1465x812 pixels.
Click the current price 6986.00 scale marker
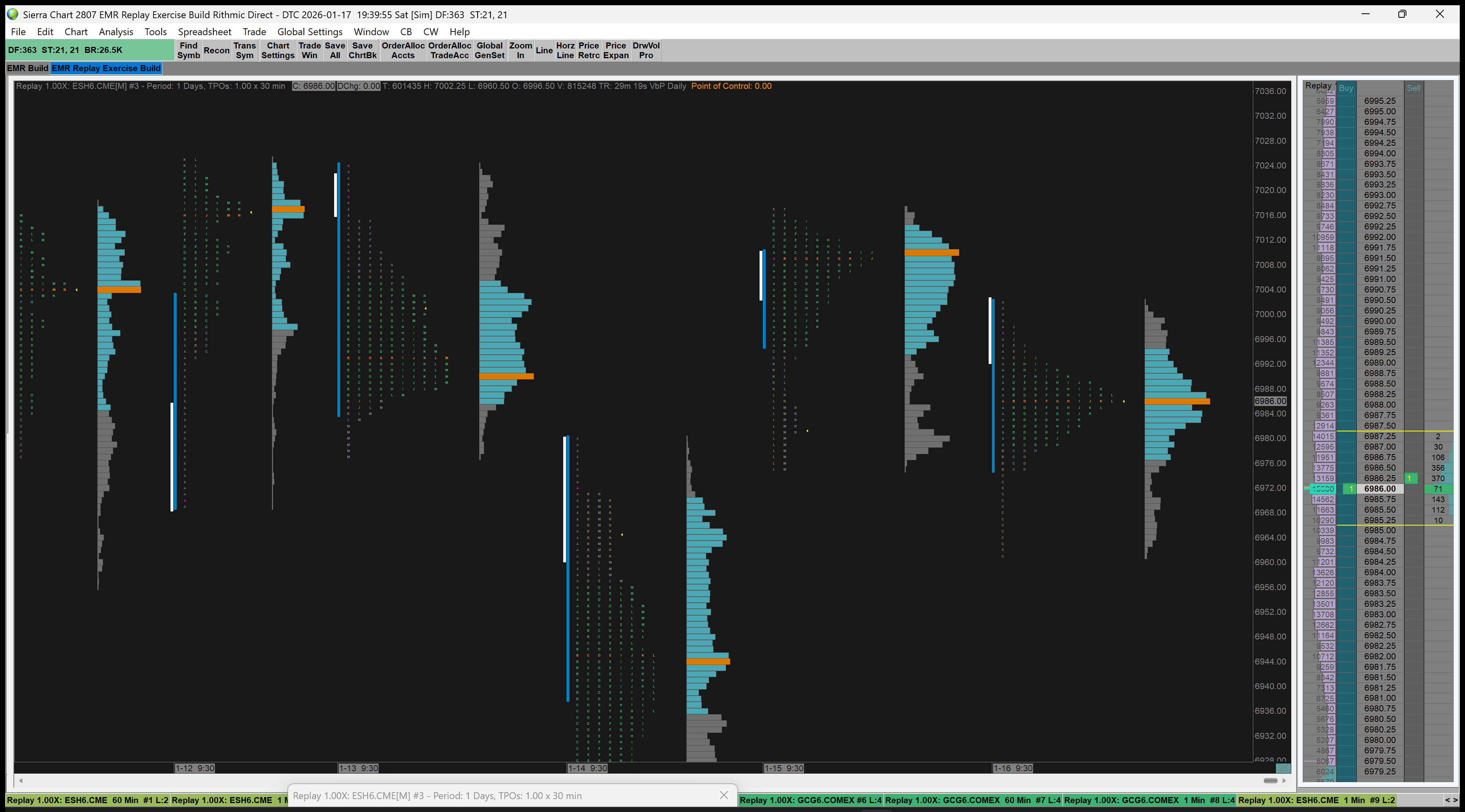click(1271, 401)
